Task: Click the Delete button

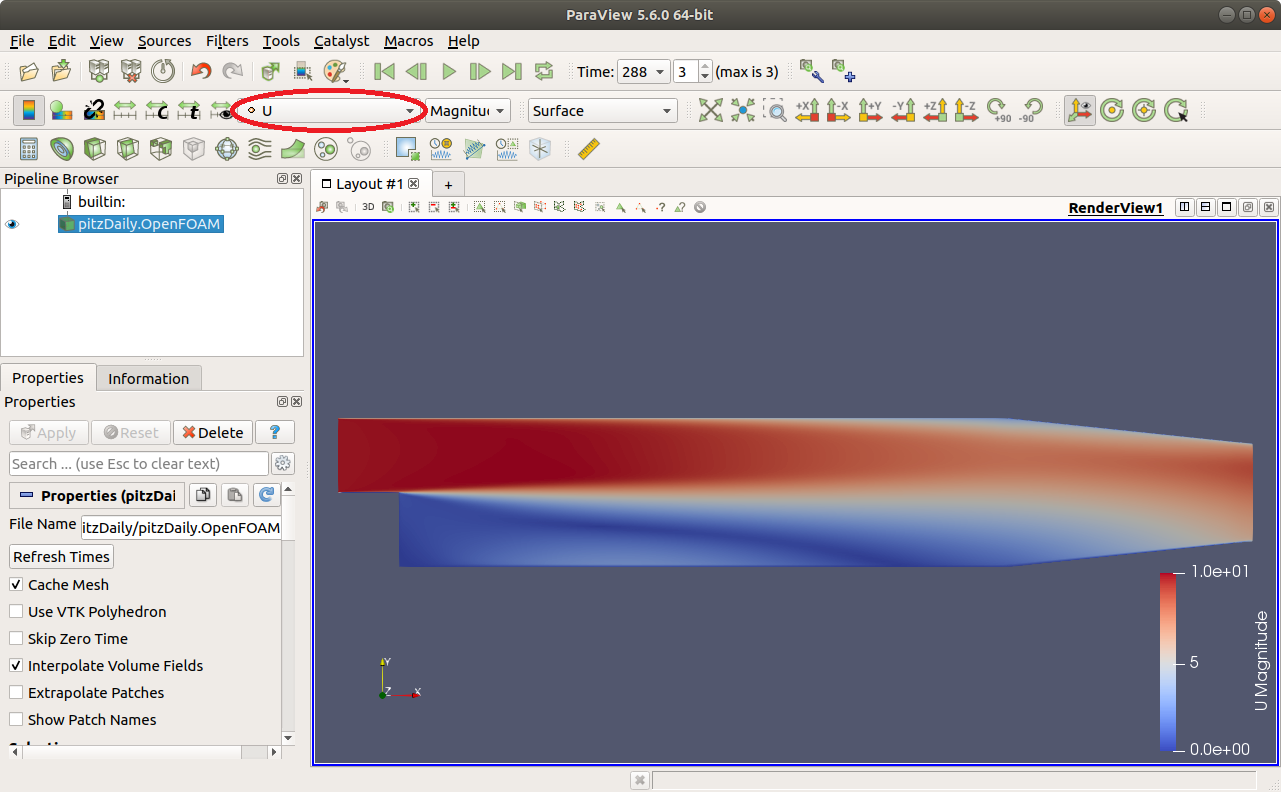Action: (x=213, y=432)
